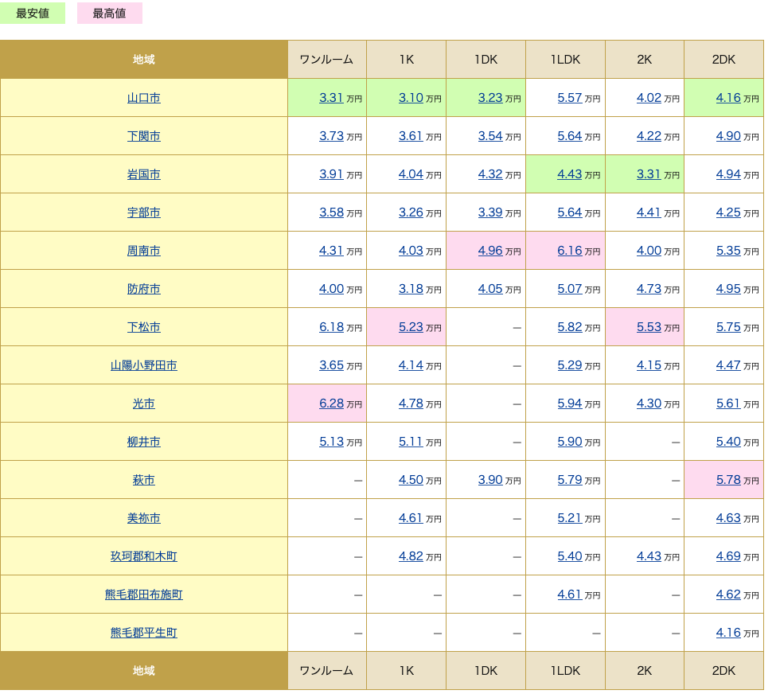Click the bottom 2DK column header
This screenshot has width=780, height=694.
724,671
